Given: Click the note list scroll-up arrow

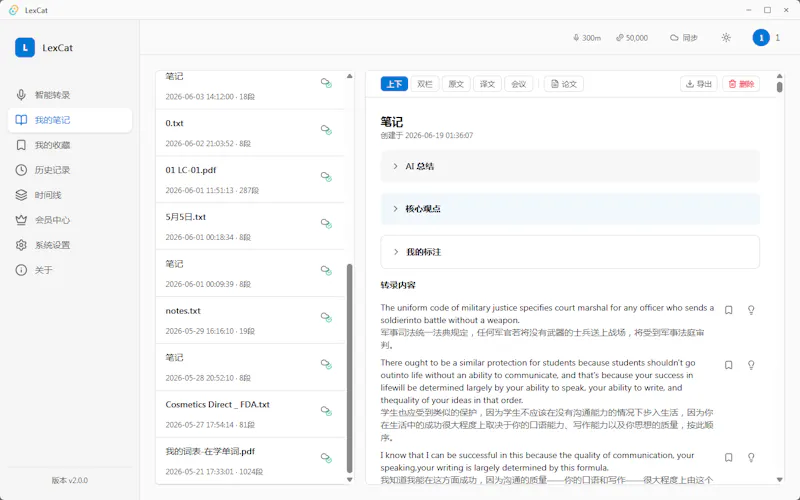Looking at the screenshot, I should (x=349, y=76).
